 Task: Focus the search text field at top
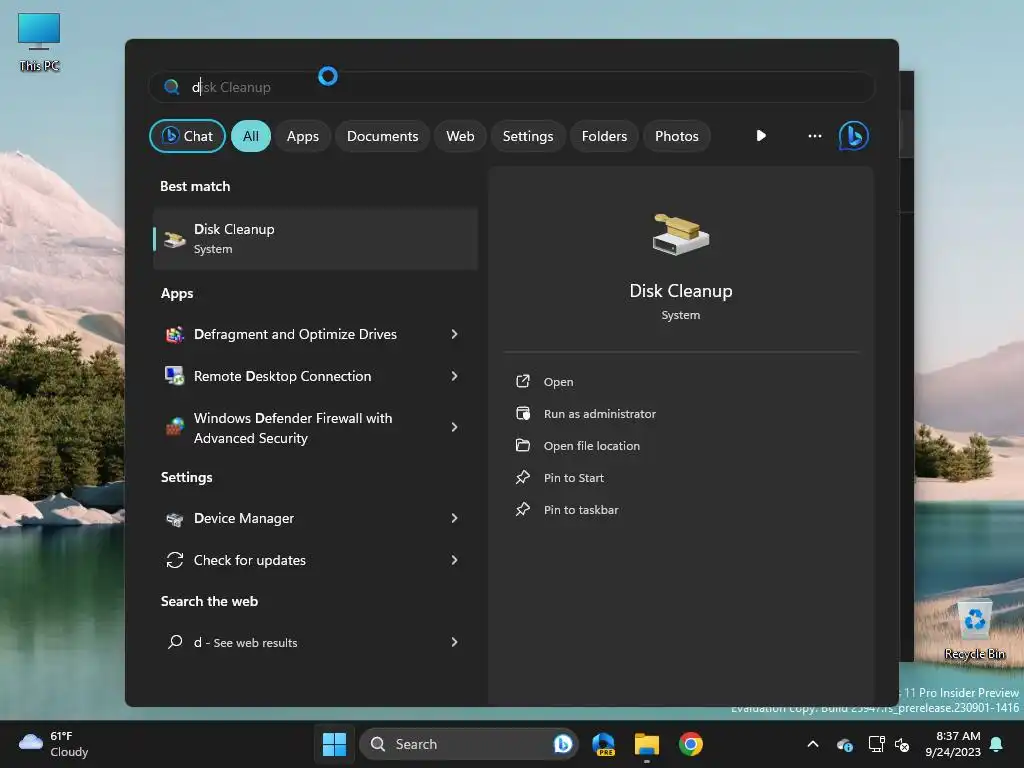point(512,87)
